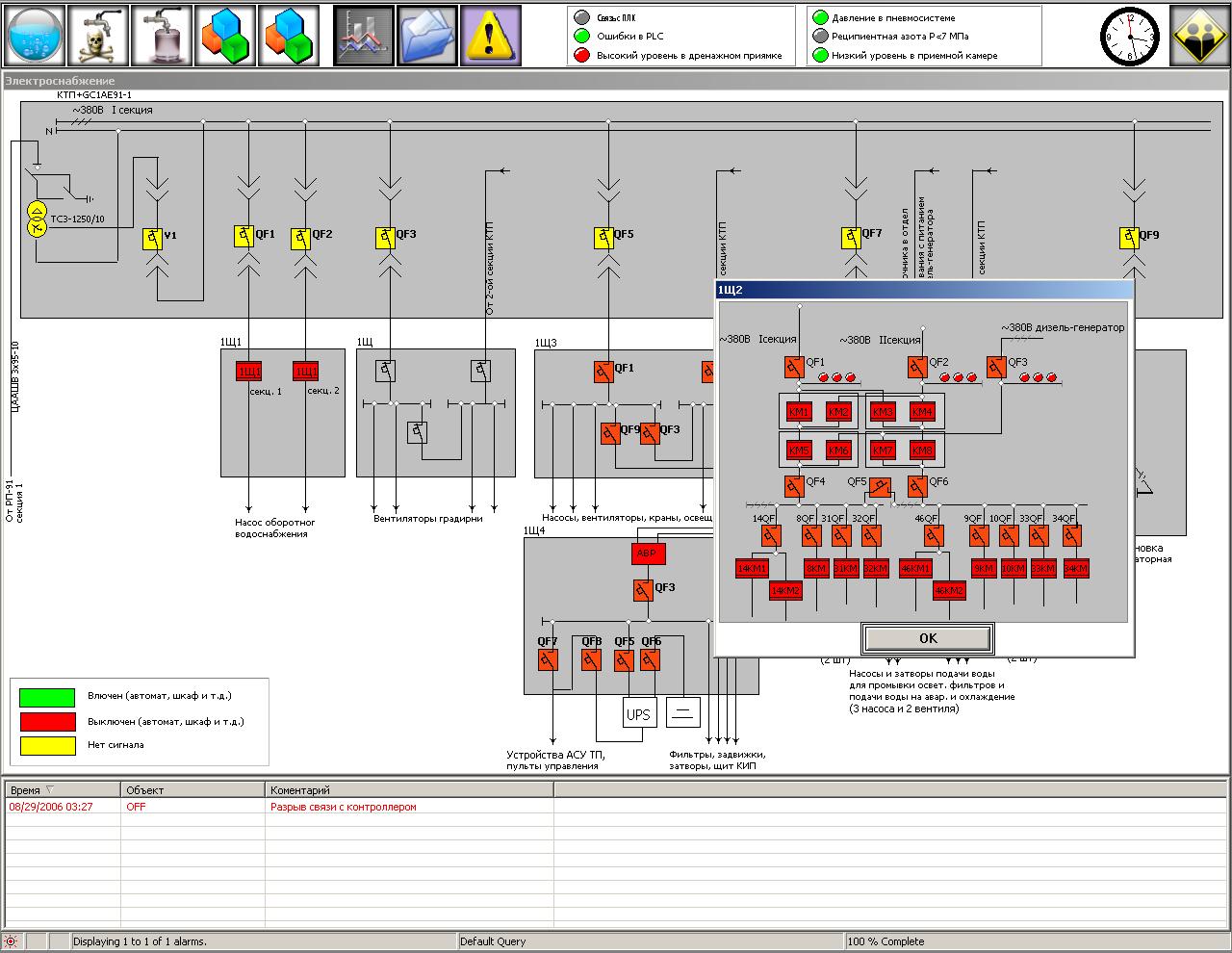Open the water bubble overview icon
This screenshot has width=1232, height=953.
[x=36, y=36]
